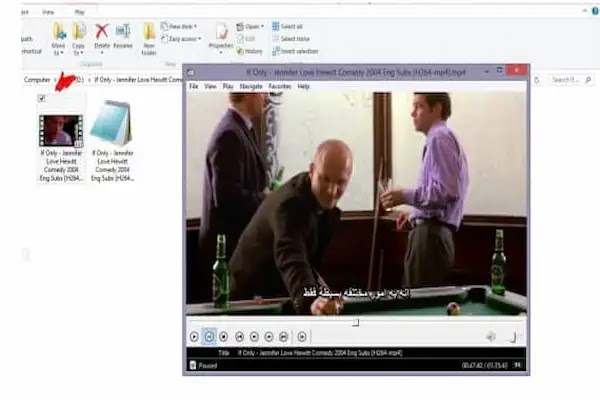Decrease playback speed in media player
This screenshot has width=600, height=400.
click(x=254, y=336)
